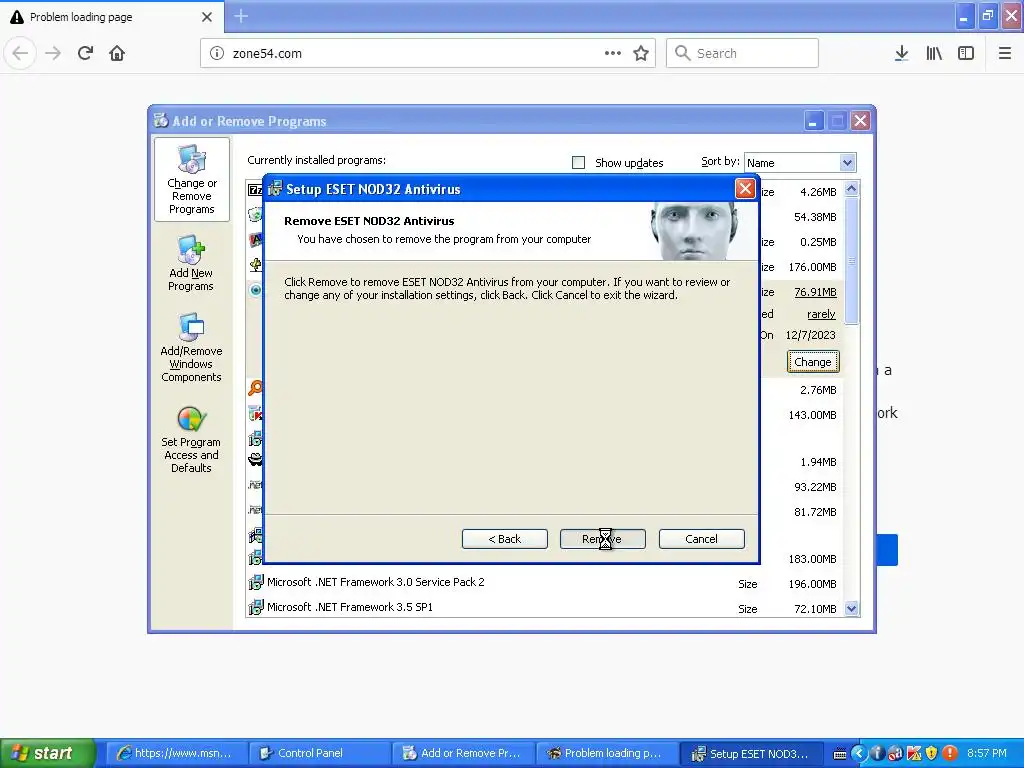
Task: Click the browser Search field
Action: pyautogui.click(x=742, y=53)
